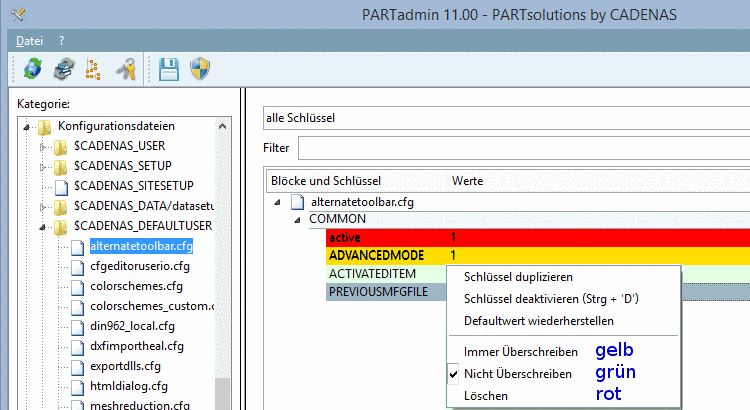Expand the $CADENAS_DATA/datasetup tree node
This screenshot has height=410, width=750.
click(43, 207)
